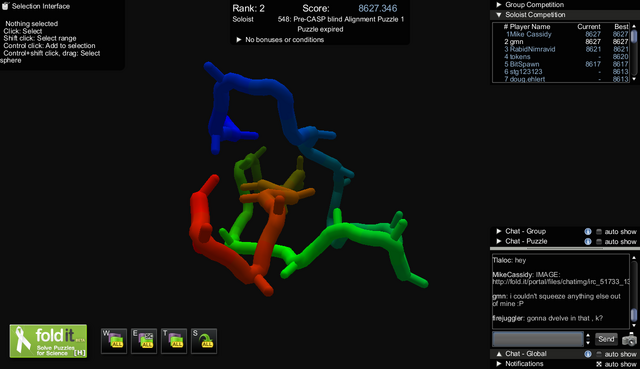Expand the Chat - Puzzle panel
Viewport: 640px width, 369px height.
click(499, 241)
